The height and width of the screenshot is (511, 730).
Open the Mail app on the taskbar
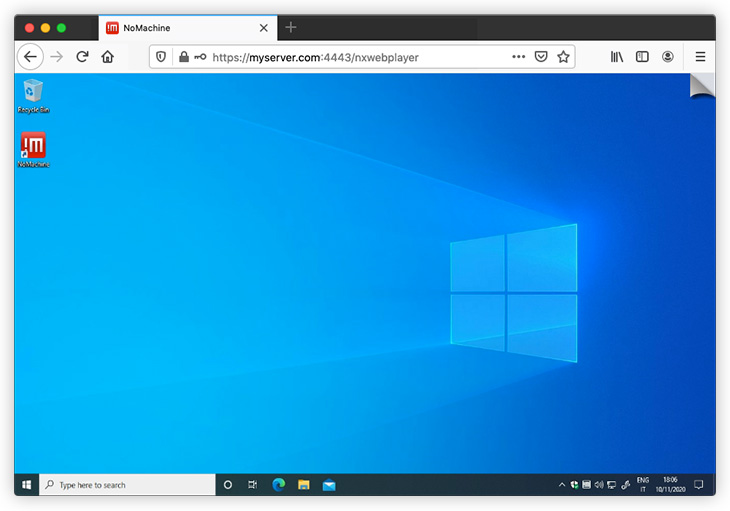coord(328,485)
